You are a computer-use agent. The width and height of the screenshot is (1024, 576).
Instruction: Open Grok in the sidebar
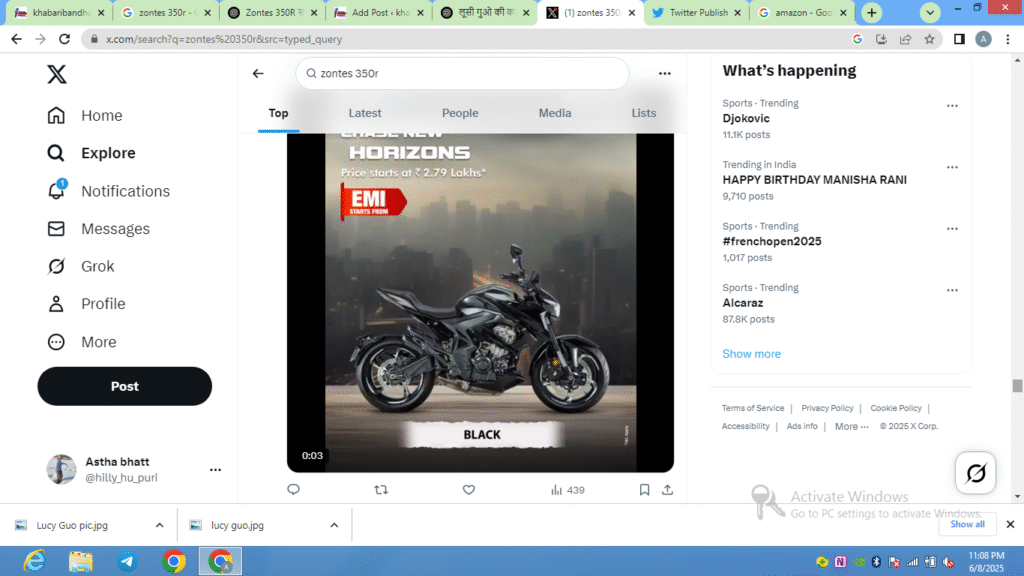click(x=81, y=266)
